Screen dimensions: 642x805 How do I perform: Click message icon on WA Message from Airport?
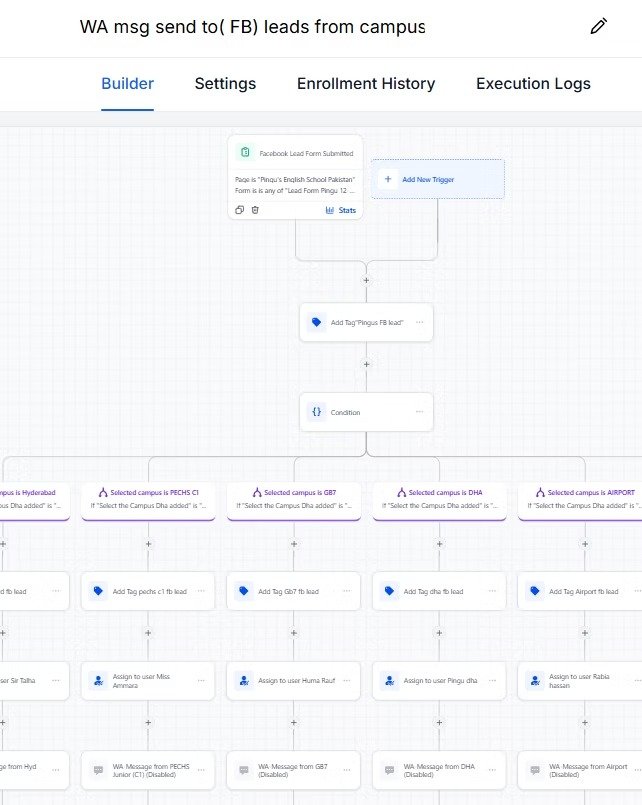pyautogui.click(x=535, y=770)
